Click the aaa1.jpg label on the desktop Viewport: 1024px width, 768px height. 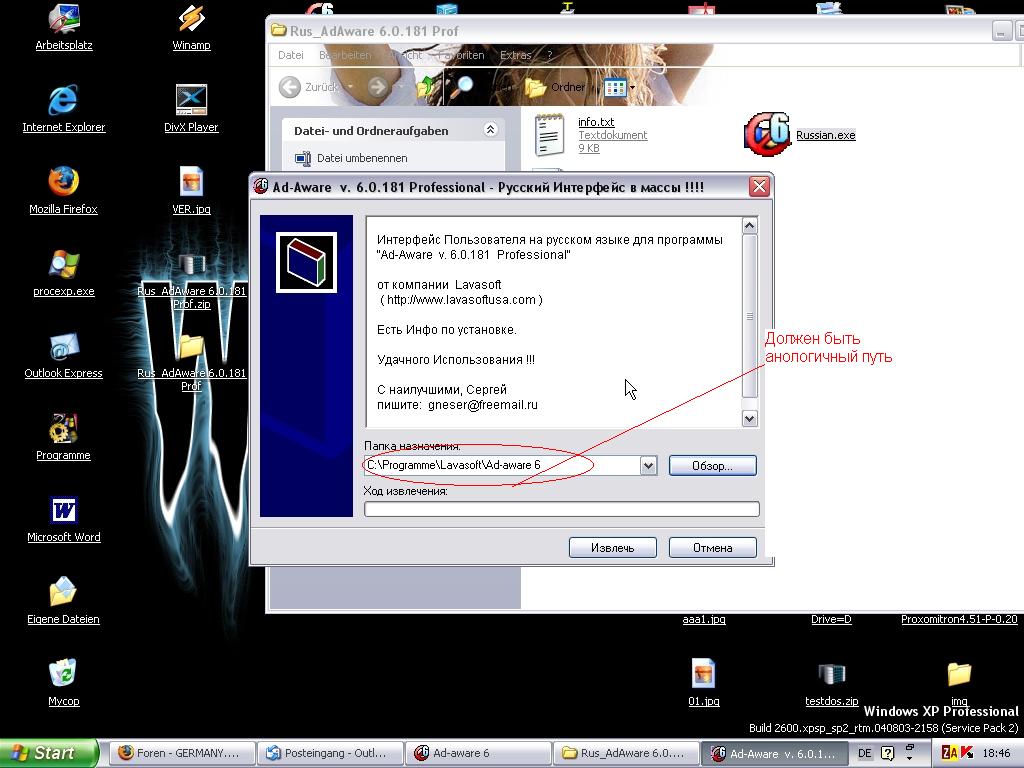pyautogui.click(x=703, y=619)
